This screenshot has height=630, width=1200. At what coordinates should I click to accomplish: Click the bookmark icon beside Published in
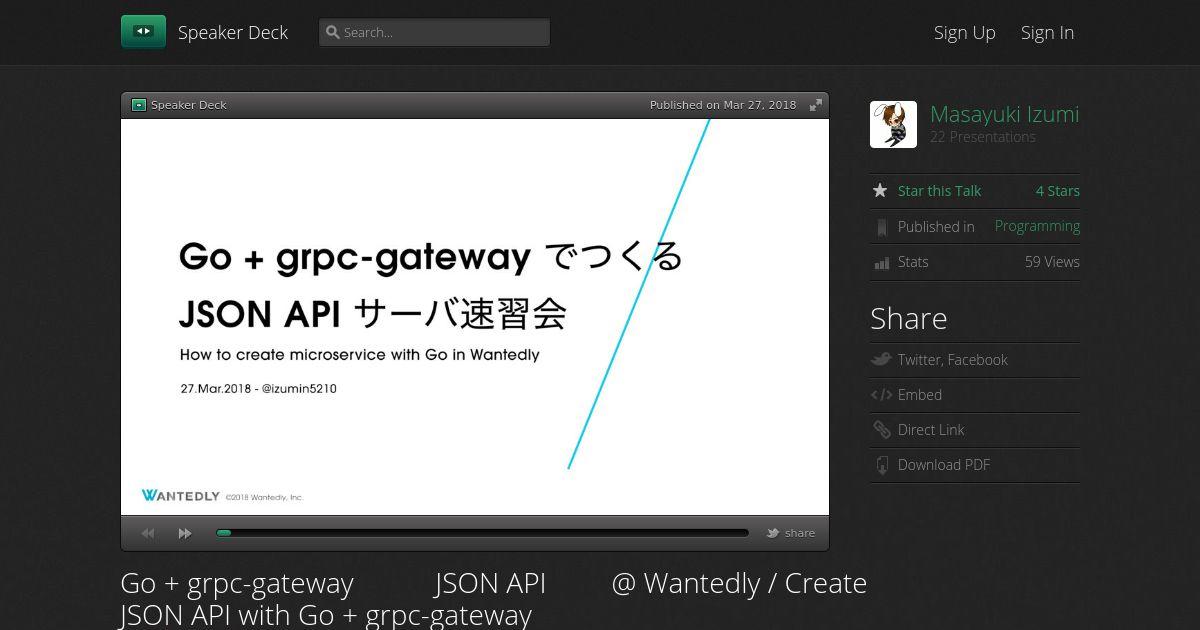coord(881,227)
